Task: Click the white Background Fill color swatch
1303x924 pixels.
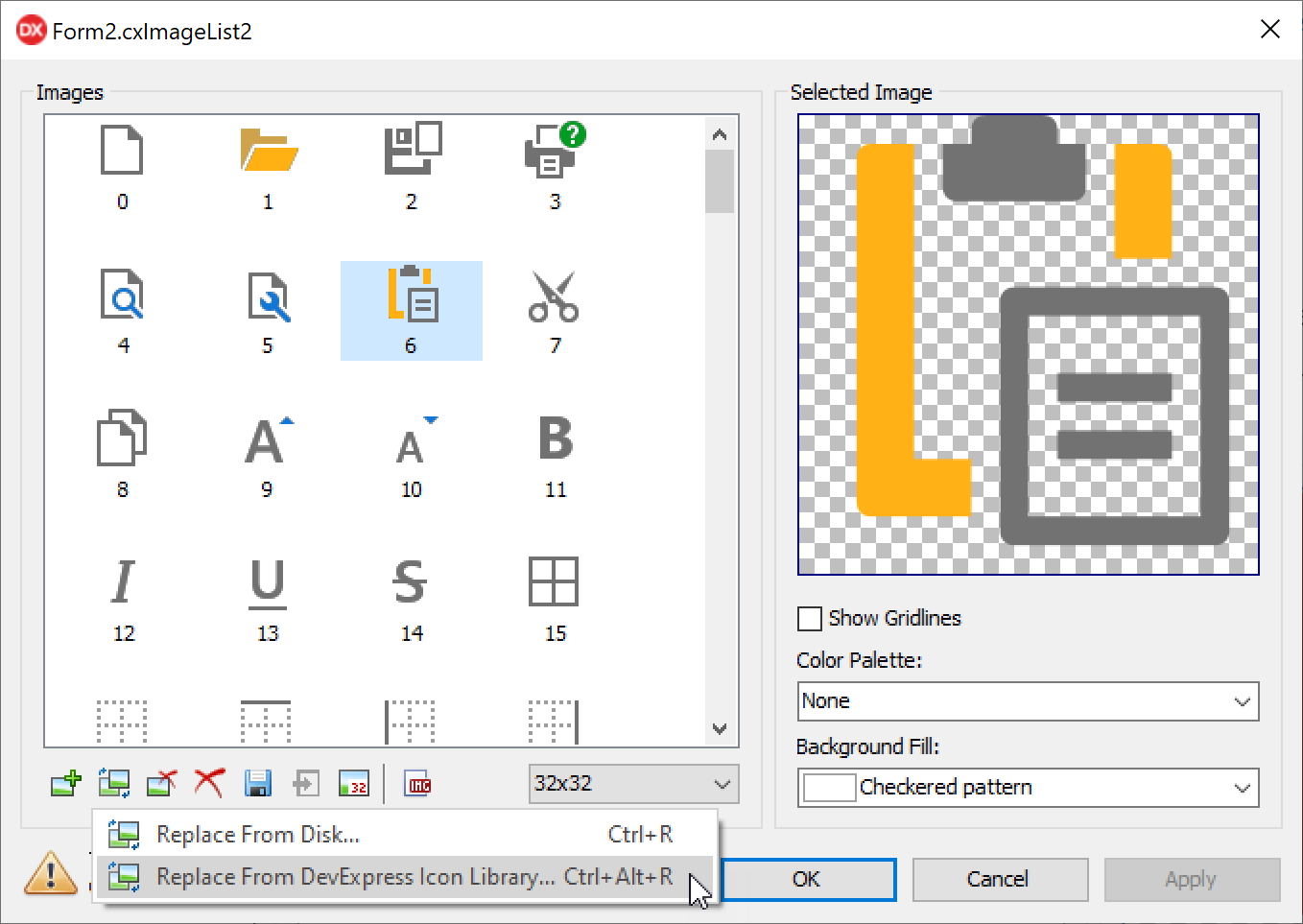Action: tap(829, 788)
